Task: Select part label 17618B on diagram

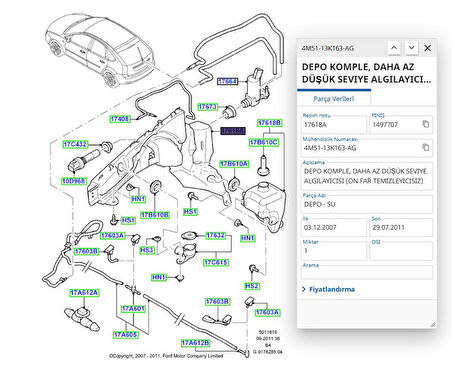Action: 269,123
